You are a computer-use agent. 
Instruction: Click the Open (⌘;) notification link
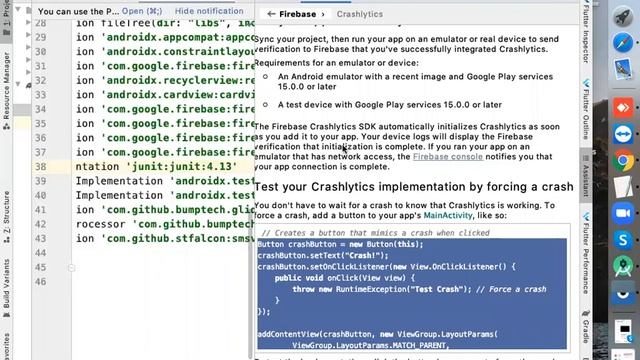pos(142,11)
